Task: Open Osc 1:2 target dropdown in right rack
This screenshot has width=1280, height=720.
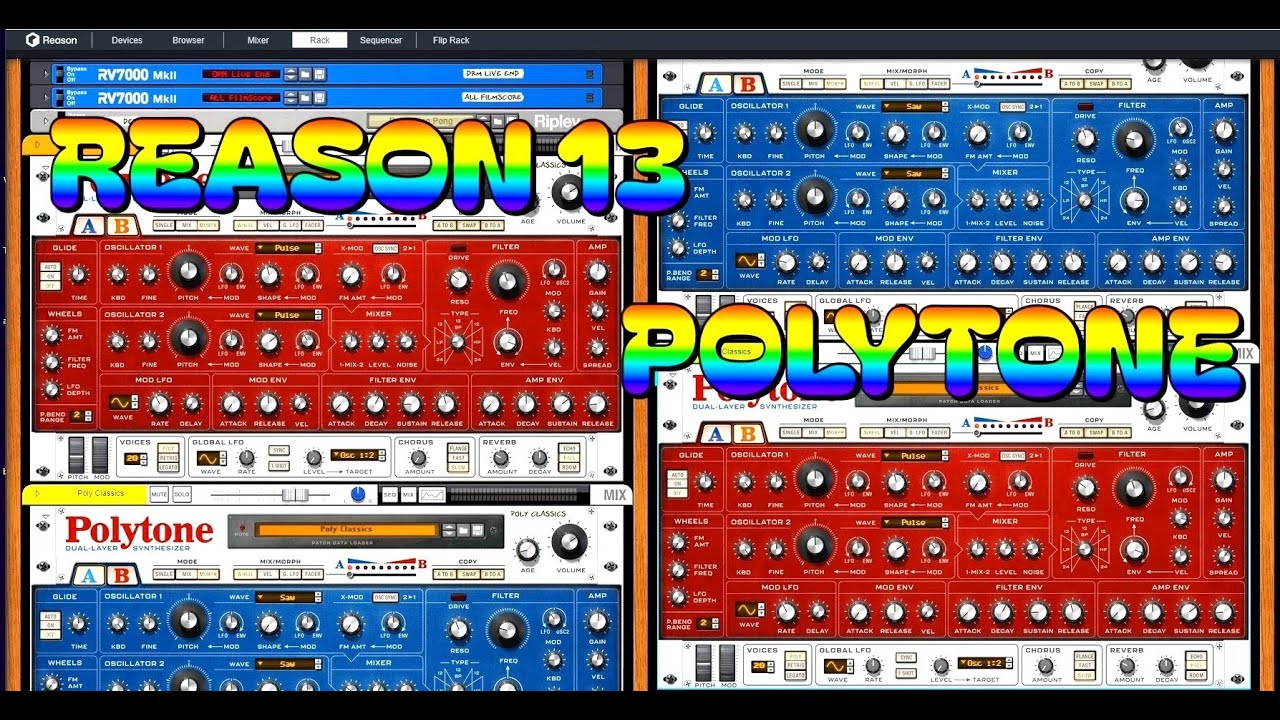Action: point(987,663)
